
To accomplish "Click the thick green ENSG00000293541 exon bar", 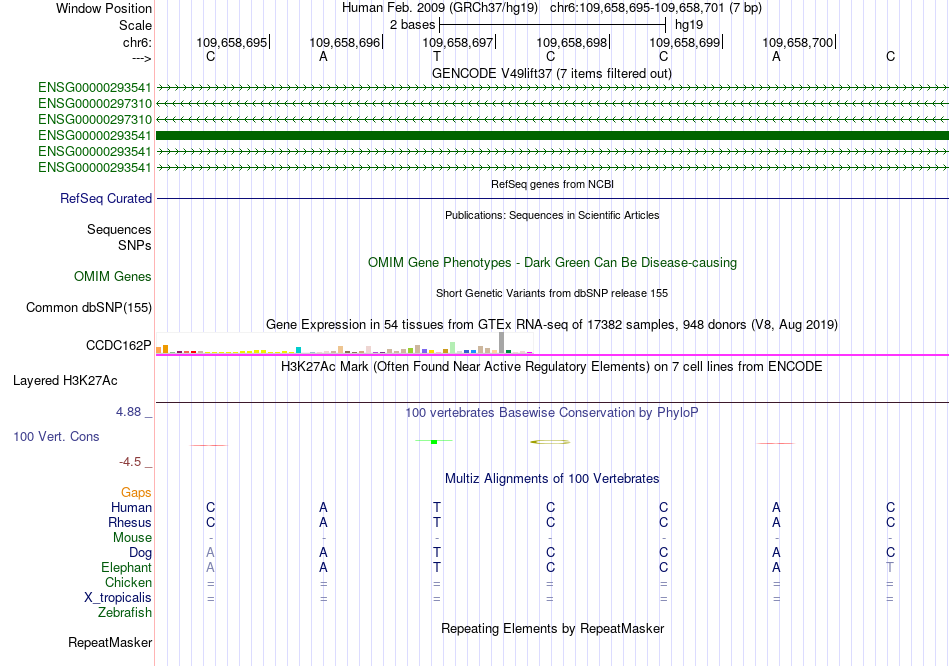I will point(552,135).
